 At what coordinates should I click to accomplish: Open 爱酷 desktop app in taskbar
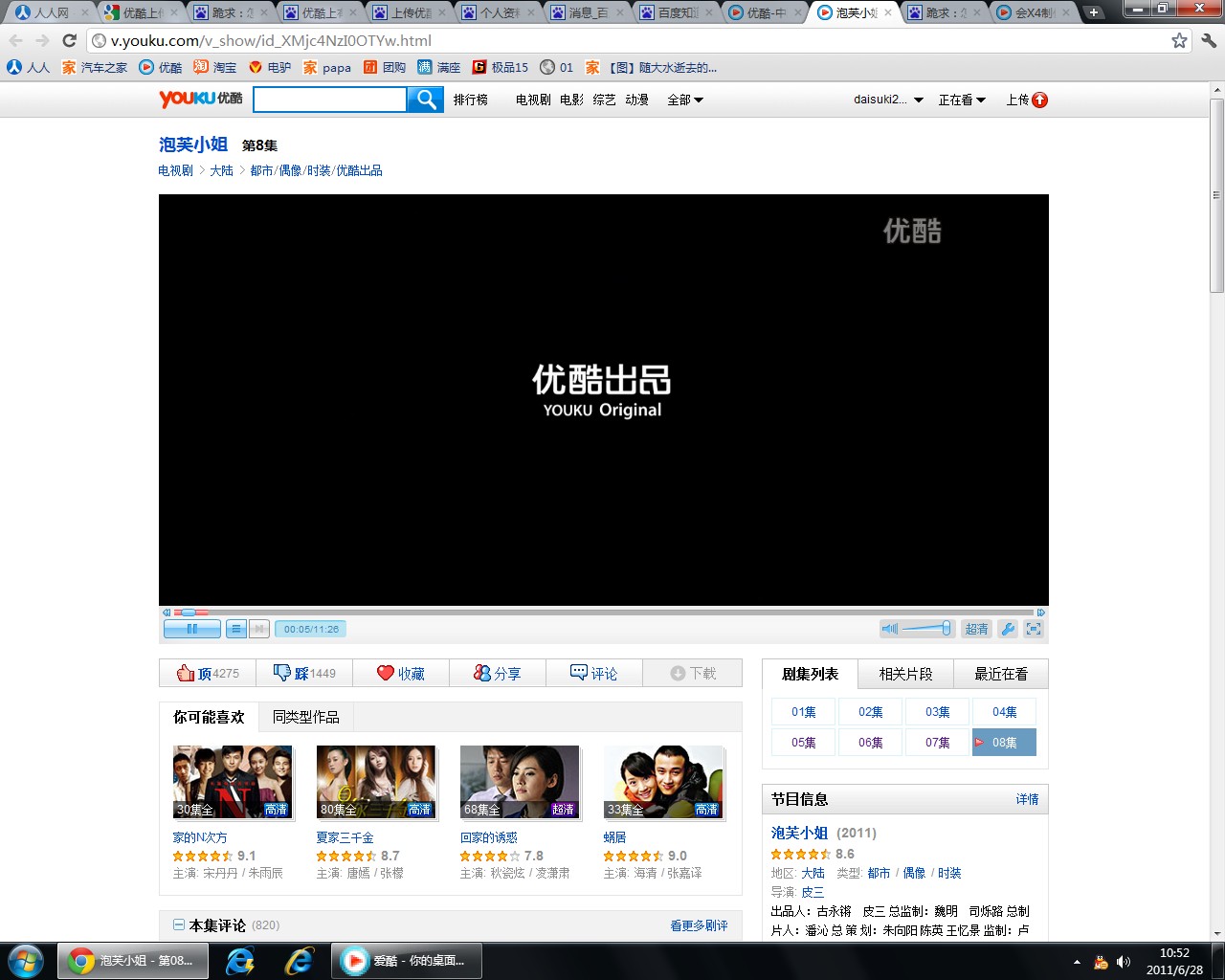tap(407, 961)
